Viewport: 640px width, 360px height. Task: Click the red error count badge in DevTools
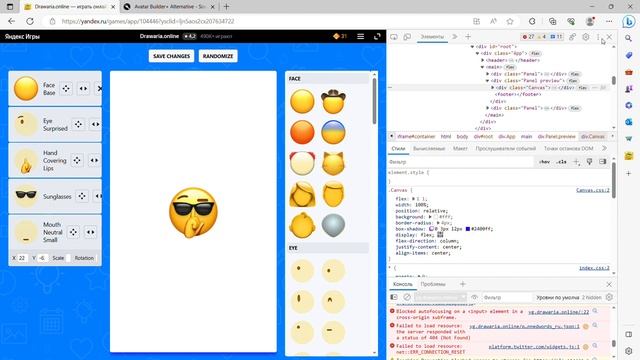coord(528,37)
